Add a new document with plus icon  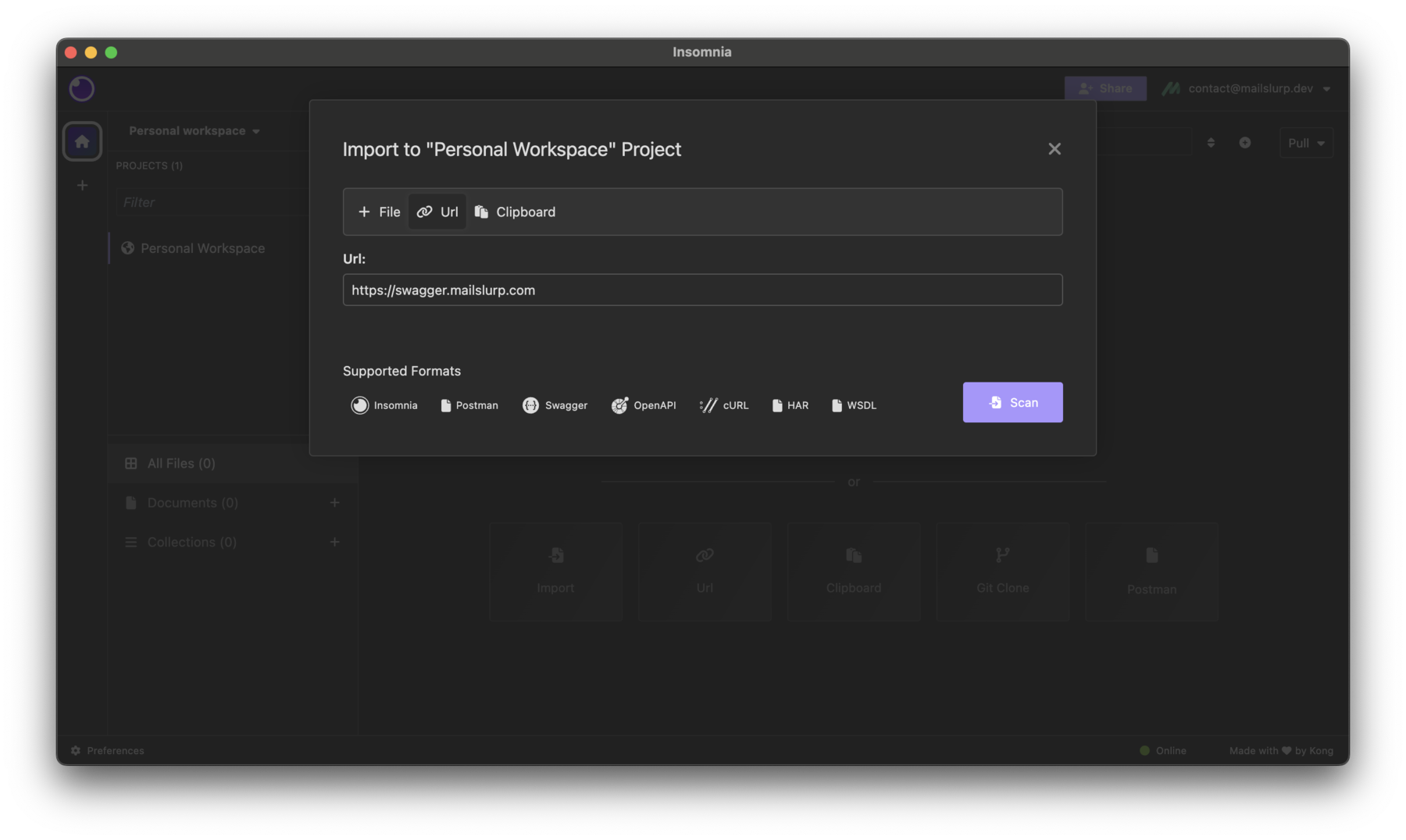pyautogui.click(x=334, y=503)
